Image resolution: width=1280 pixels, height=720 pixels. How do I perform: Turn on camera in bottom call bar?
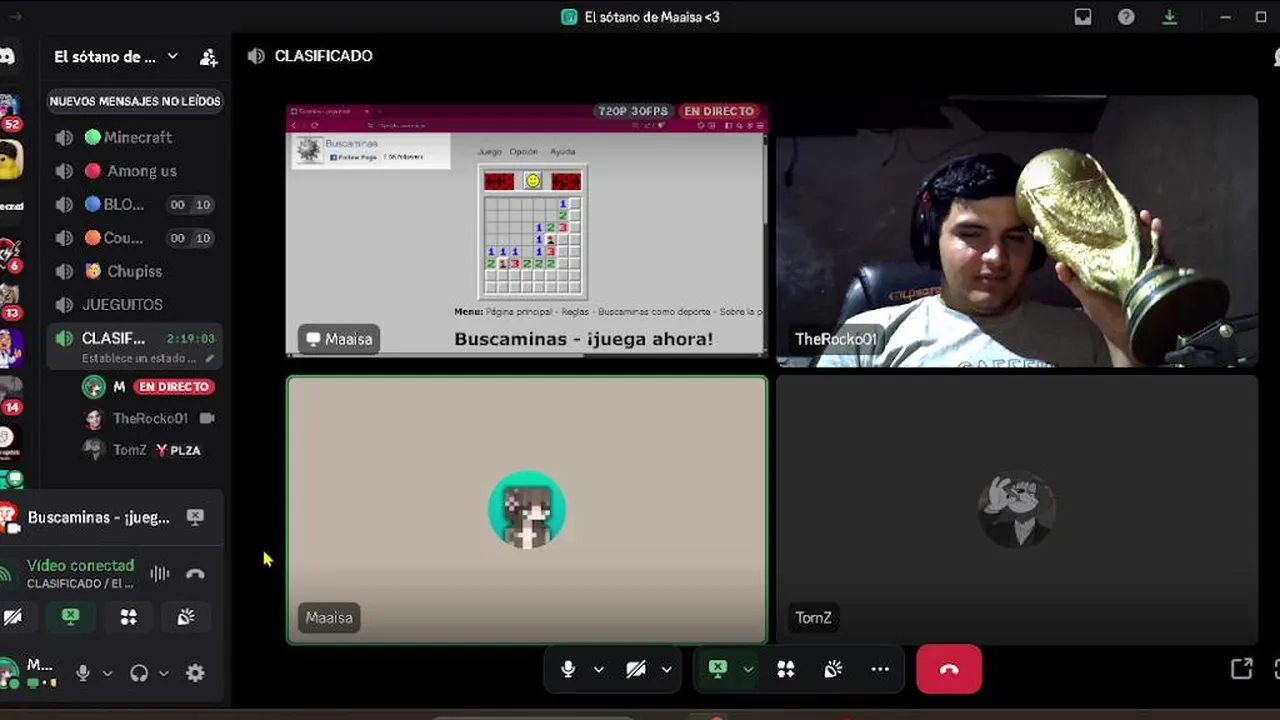pos(636,670)
